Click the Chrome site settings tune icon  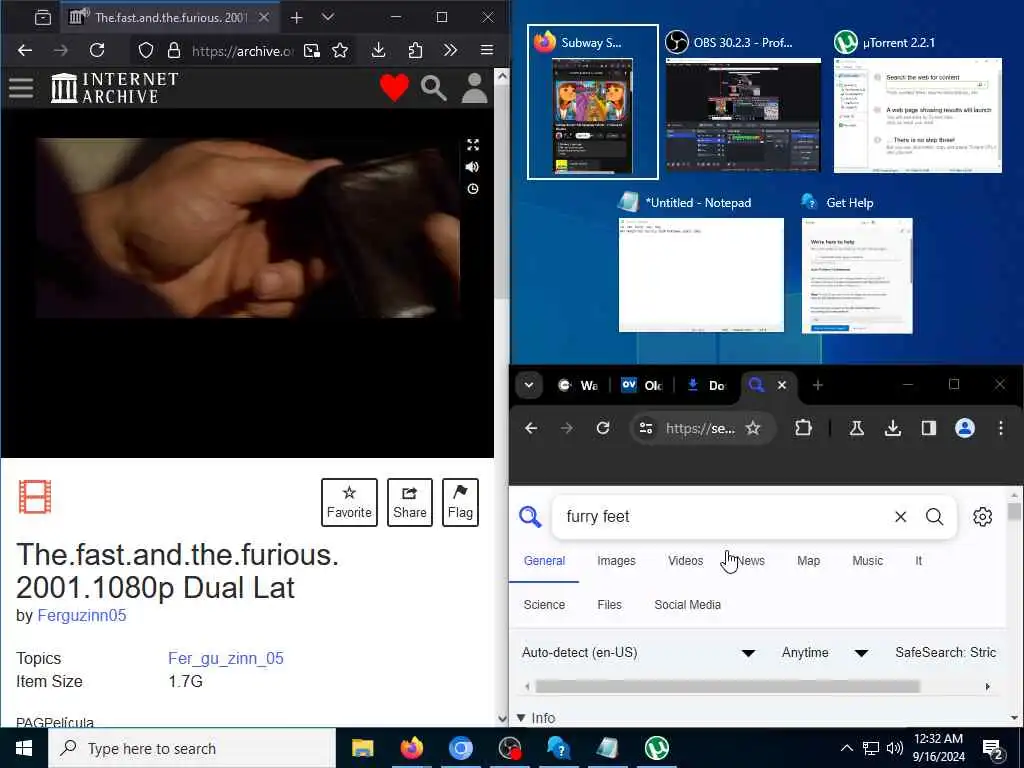point(646,428)
